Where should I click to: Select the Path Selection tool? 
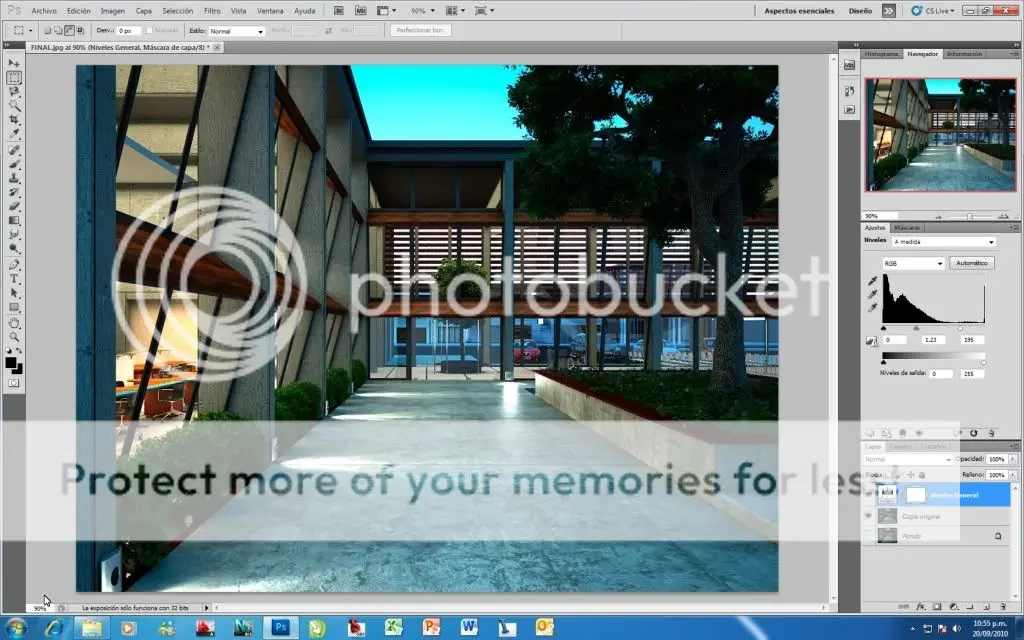pyautogui.click(x=14, y=293)
